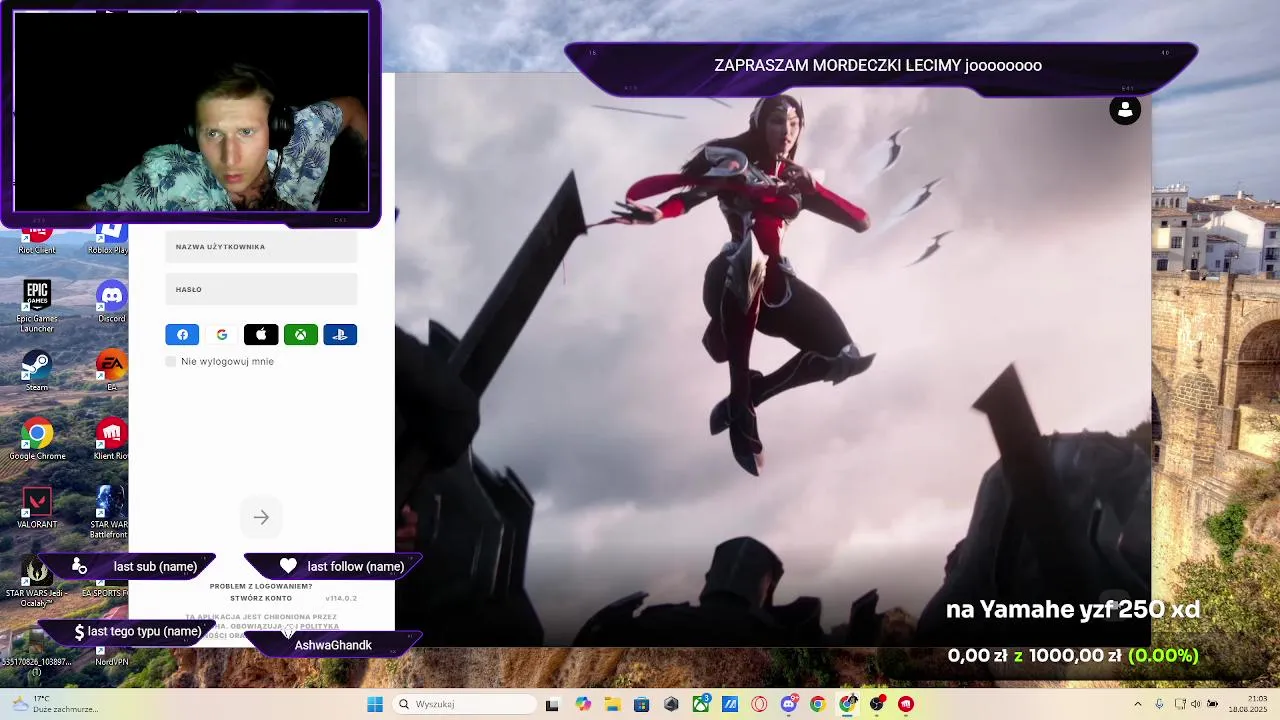Select the STAR WARS Jedi desktop icon

tap(37, 580)
